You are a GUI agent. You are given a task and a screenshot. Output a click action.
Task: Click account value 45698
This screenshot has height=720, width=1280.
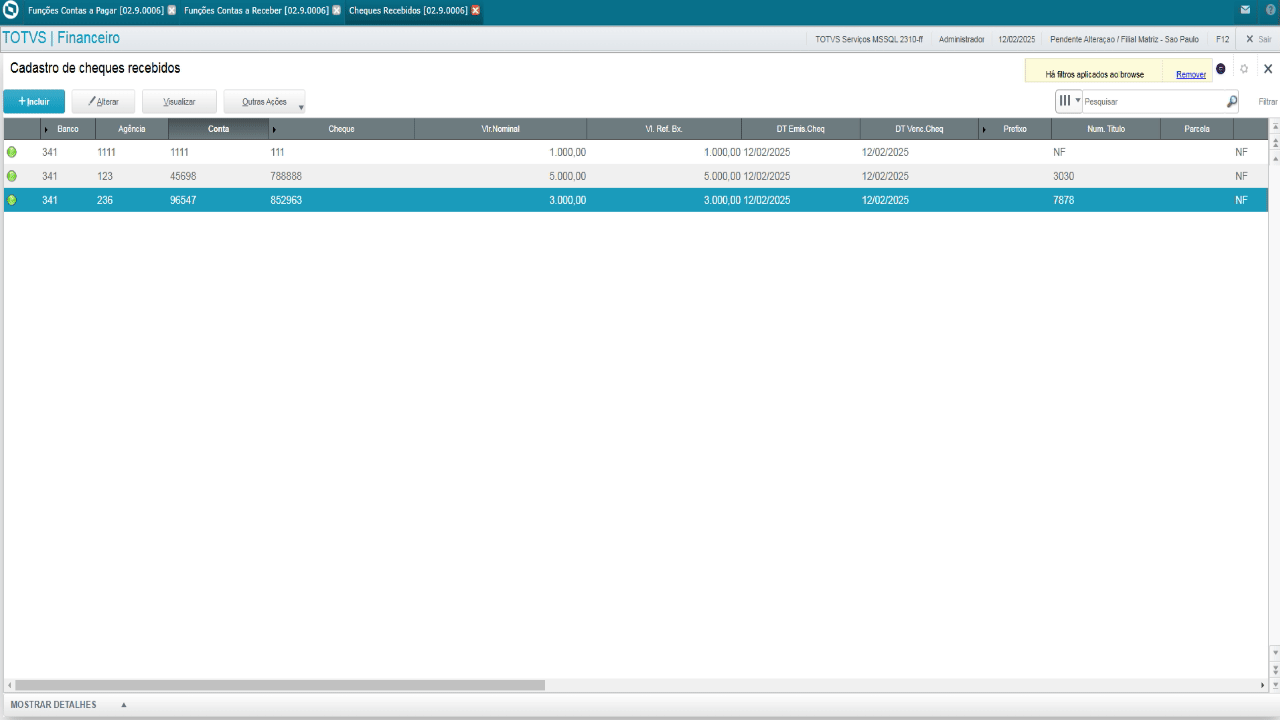pos(183,176)
